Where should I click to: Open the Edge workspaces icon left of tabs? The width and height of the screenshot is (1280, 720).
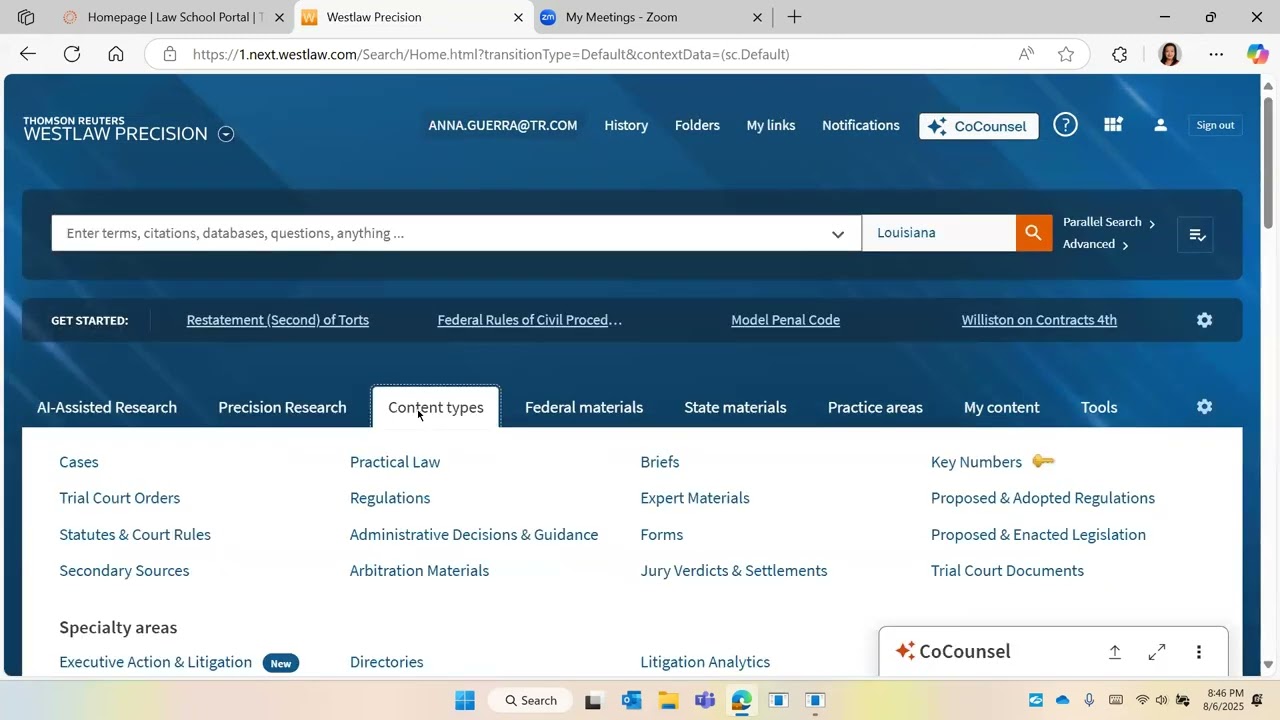(x=26, y=17)
